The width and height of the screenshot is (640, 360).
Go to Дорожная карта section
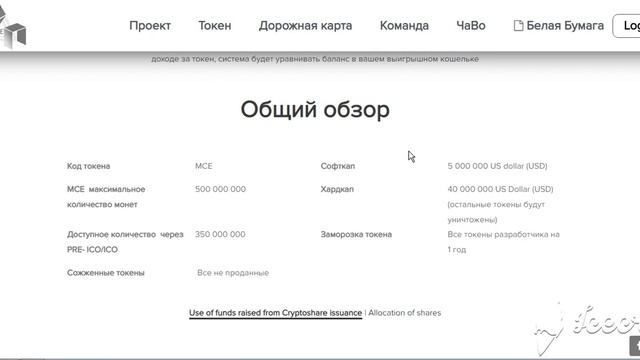(305, 26)
